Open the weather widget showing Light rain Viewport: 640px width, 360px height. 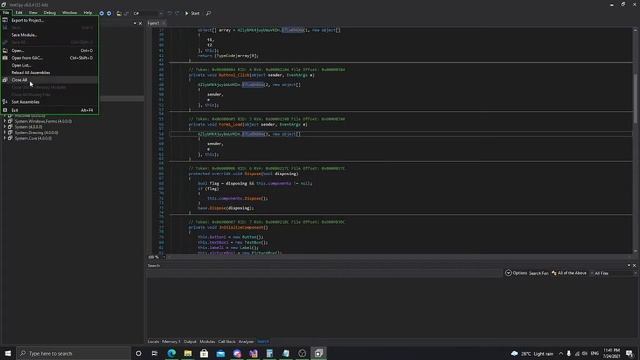click(532, 353)
